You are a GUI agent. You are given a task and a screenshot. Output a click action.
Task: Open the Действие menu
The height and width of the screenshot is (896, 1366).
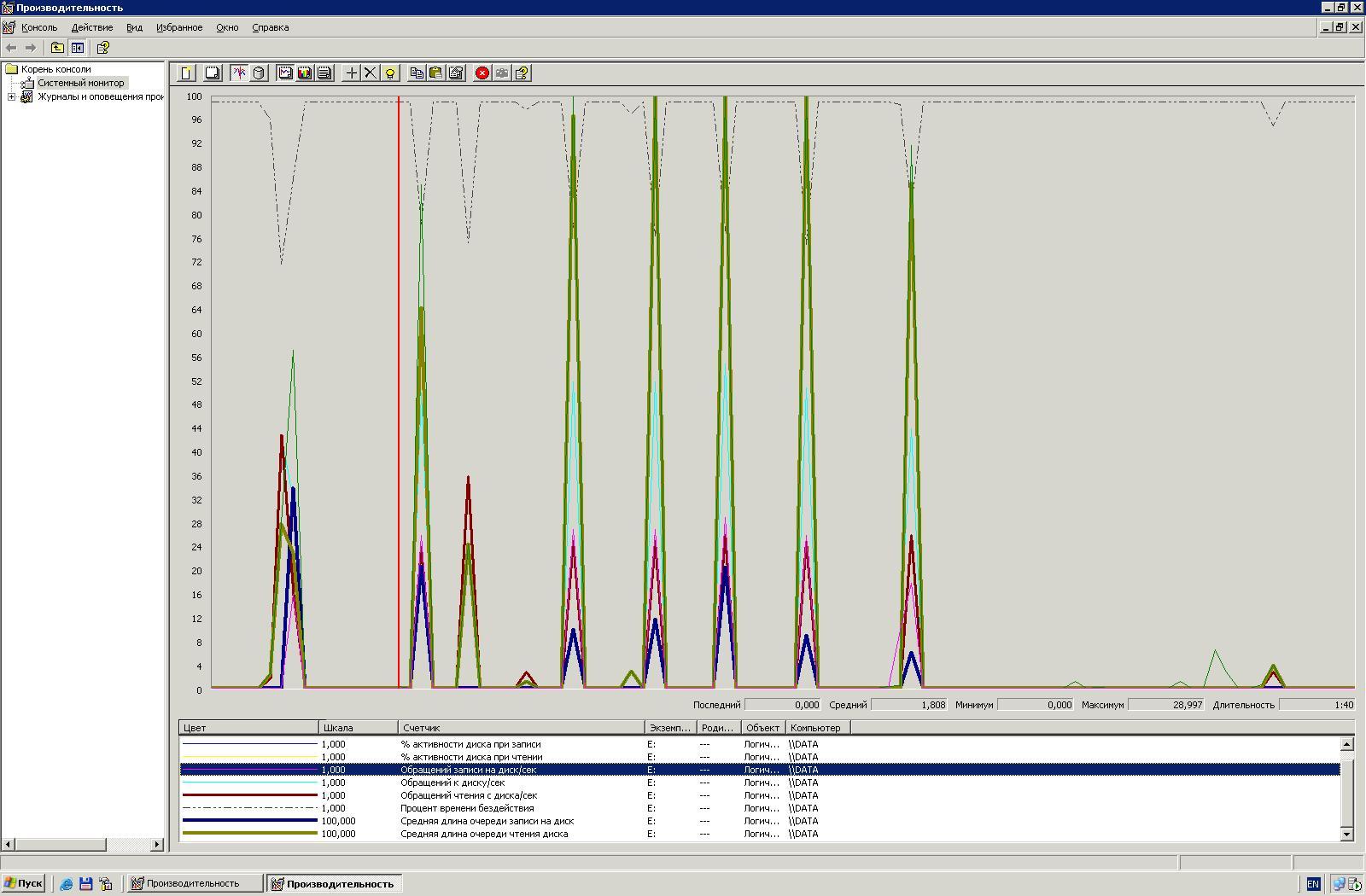[x=91, y=27]
